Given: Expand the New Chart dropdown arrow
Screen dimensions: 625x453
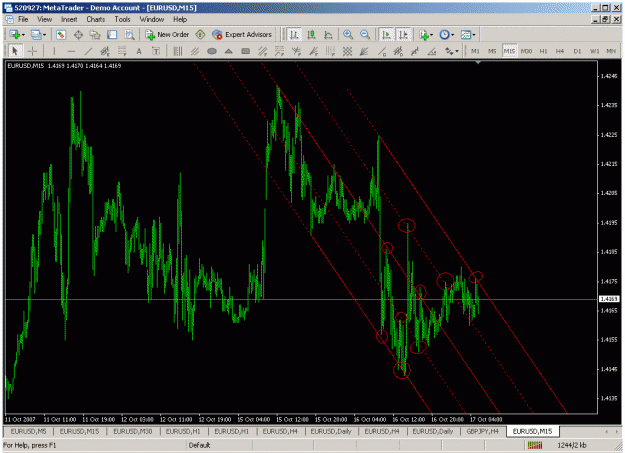Looking at the screenshot, I should click(24, 35).
